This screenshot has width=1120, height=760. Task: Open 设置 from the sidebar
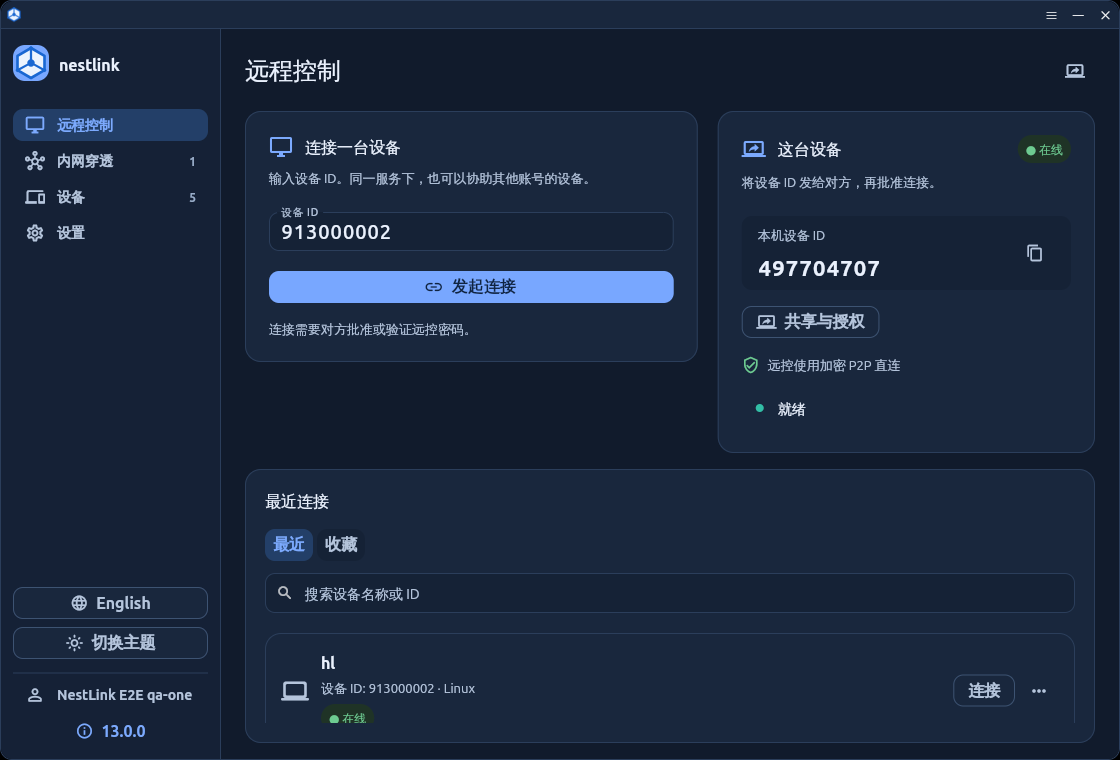coord(110,233)
